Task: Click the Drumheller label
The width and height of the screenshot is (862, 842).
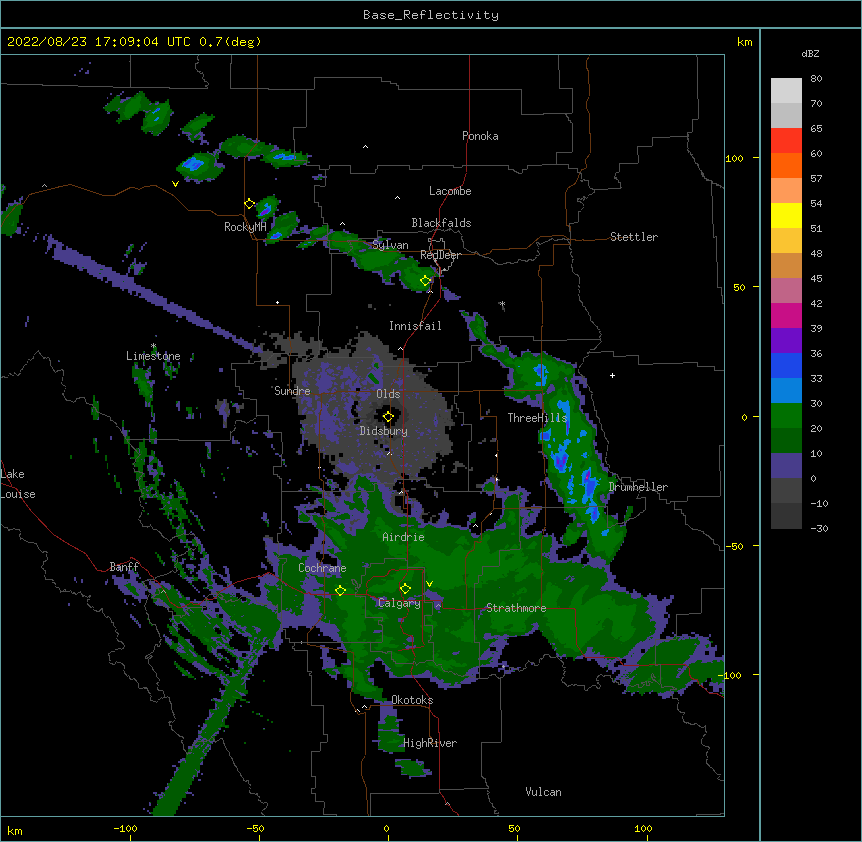Action: pyautogui.click(x=638, y=487)
